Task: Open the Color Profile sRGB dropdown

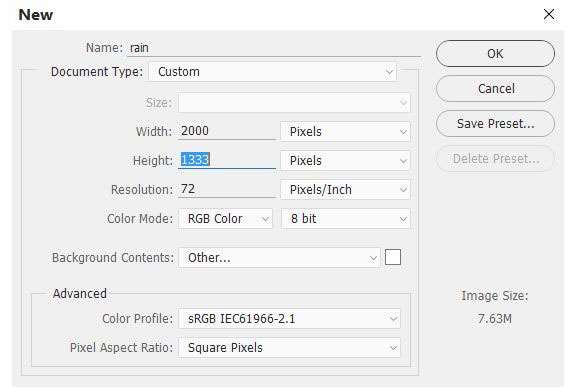Action: [289, 319]
